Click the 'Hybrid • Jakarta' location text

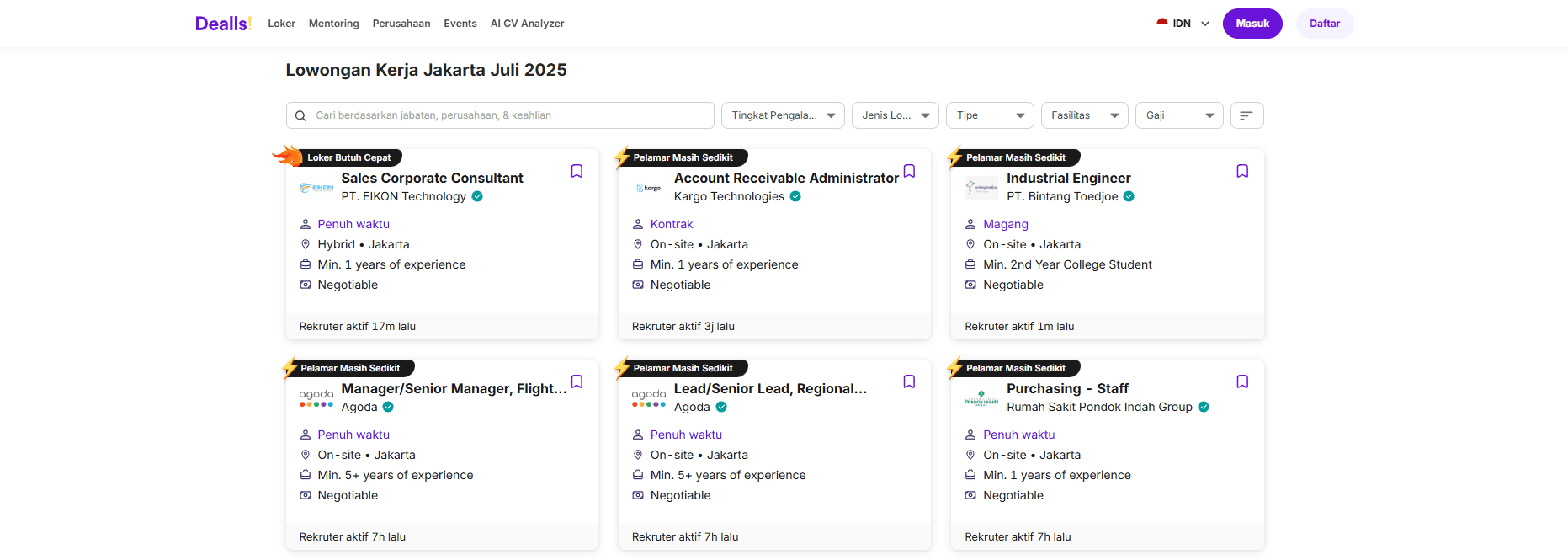(364, 244)
